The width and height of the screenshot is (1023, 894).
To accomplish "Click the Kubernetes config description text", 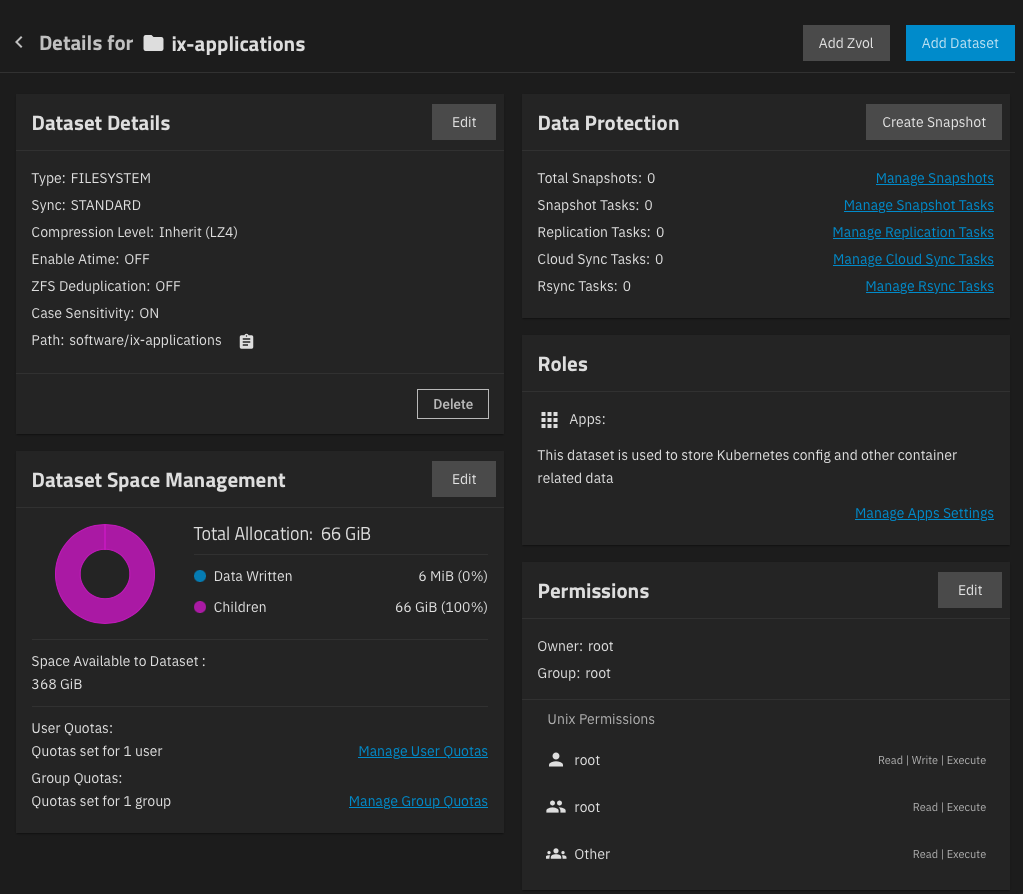I will [747, 467].
